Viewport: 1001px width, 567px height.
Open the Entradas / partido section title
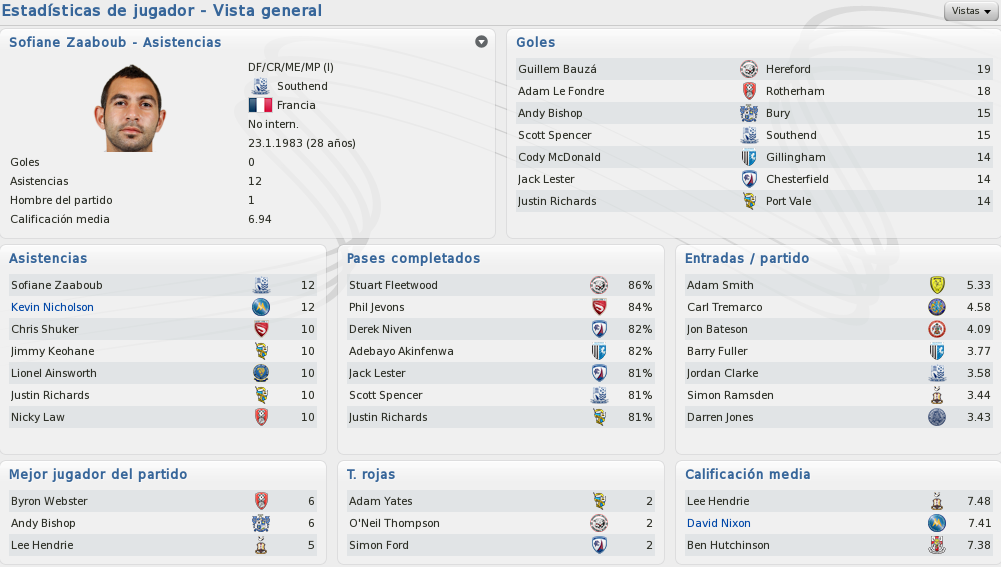[x=746, y=258]
